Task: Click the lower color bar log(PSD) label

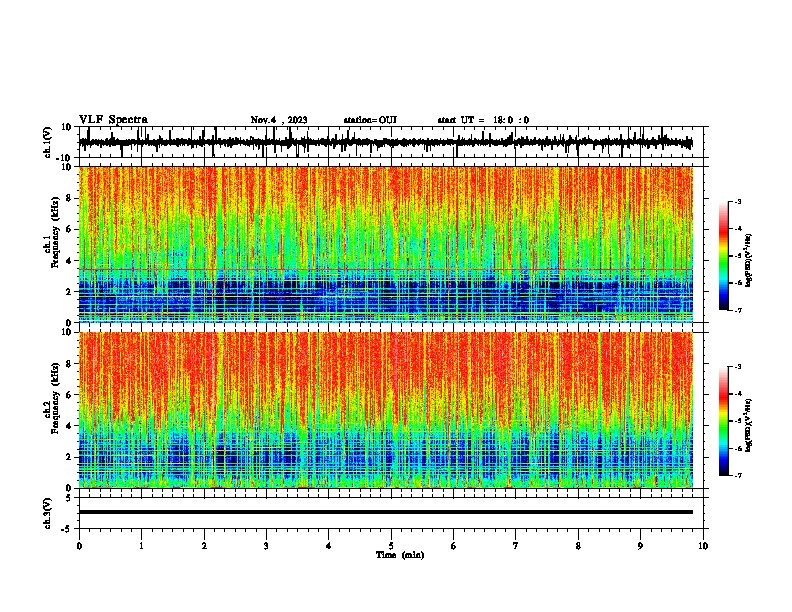Action: [749, 425]
